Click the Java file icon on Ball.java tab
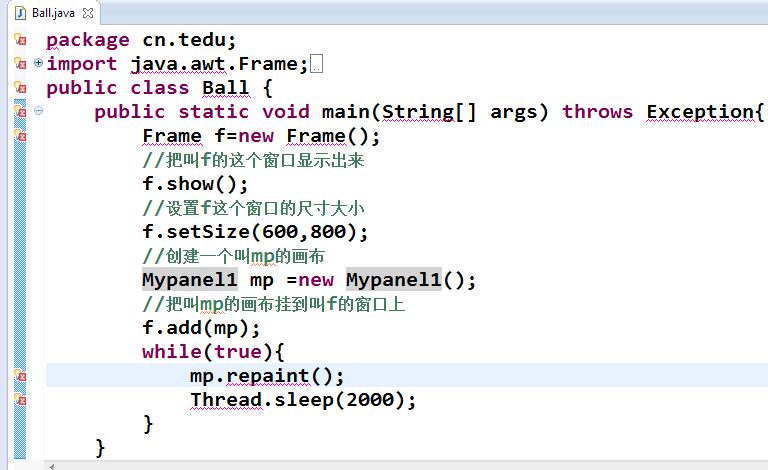The image size is (768, 470). [x=20, y=13]
